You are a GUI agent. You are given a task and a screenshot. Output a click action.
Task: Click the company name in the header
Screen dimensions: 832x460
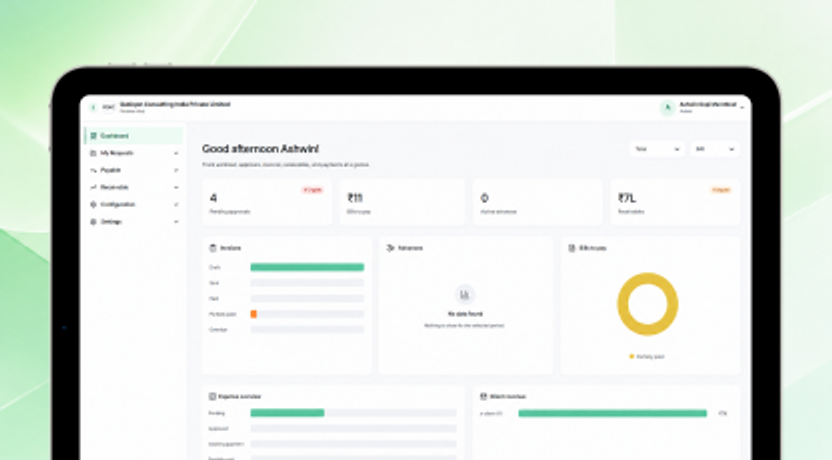175,105
